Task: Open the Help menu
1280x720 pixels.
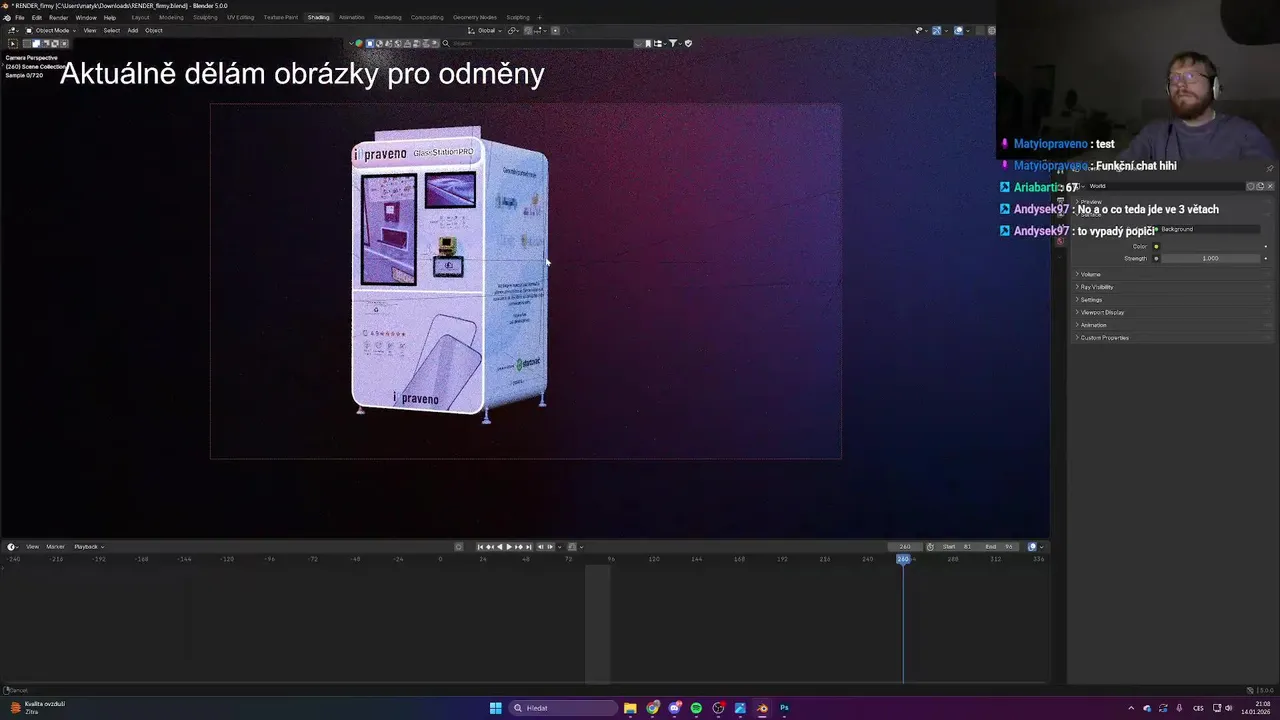Action: (110, 17)
